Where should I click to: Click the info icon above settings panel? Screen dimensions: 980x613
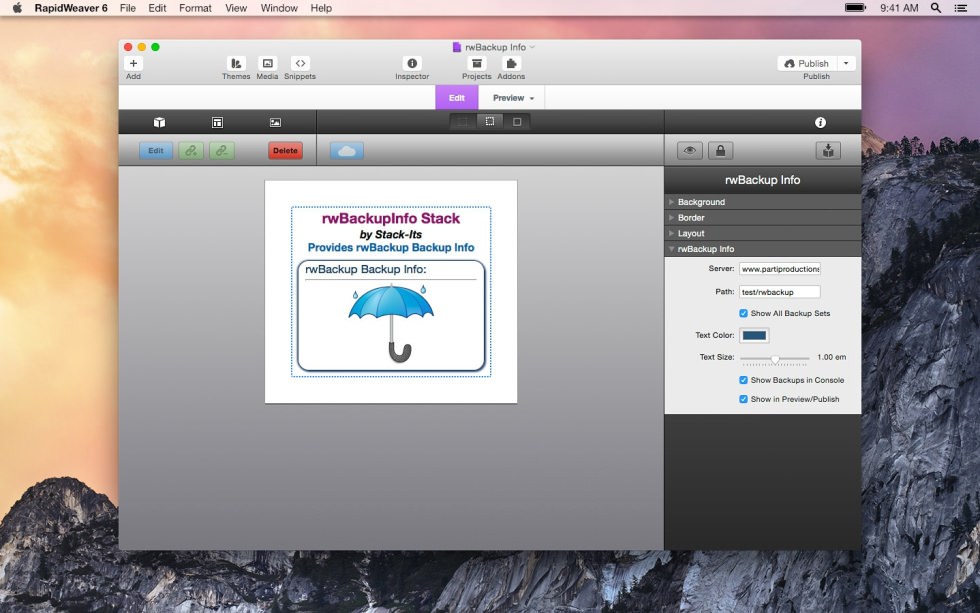(x=820, y=122)
